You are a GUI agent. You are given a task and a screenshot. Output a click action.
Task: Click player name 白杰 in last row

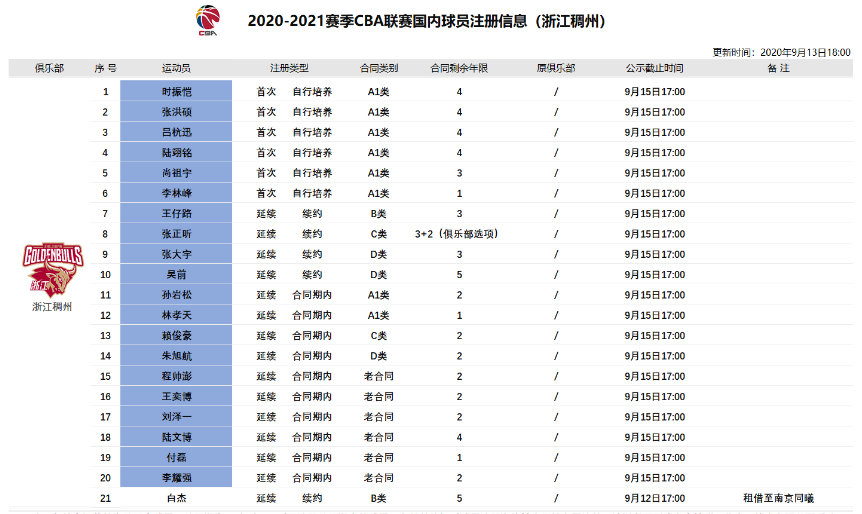click(x=176, y=498)
